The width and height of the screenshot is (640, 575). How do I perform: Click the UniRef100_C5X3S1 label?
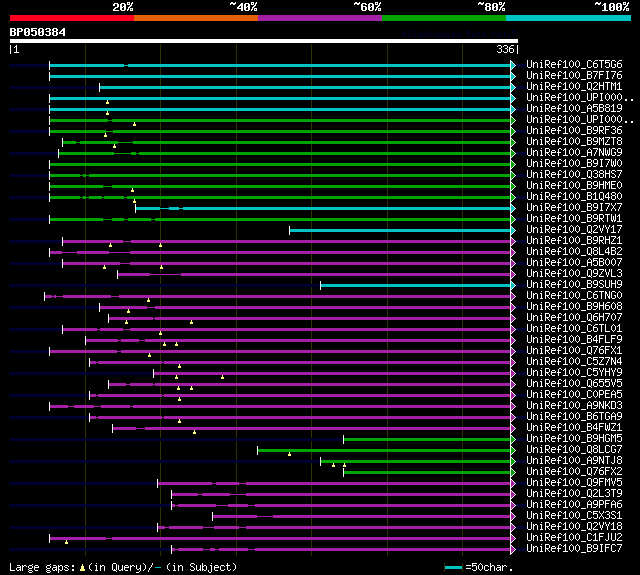(x=574, y=516)
